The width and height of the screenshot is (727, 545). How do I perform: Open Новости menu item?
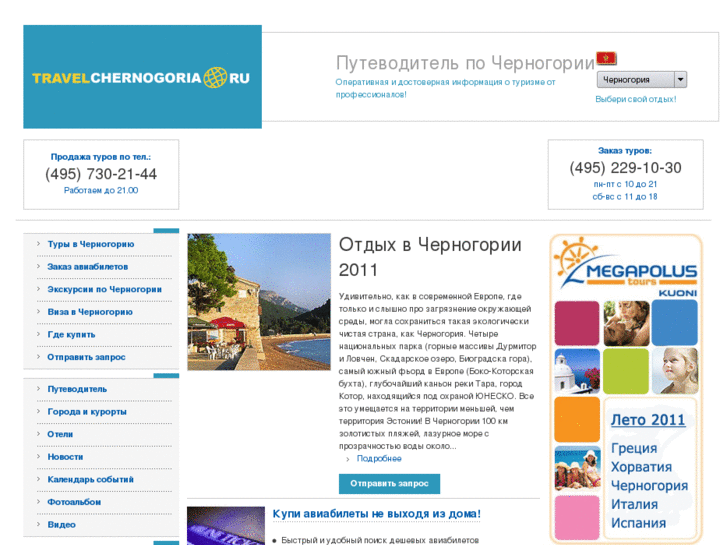coord(65,457)
